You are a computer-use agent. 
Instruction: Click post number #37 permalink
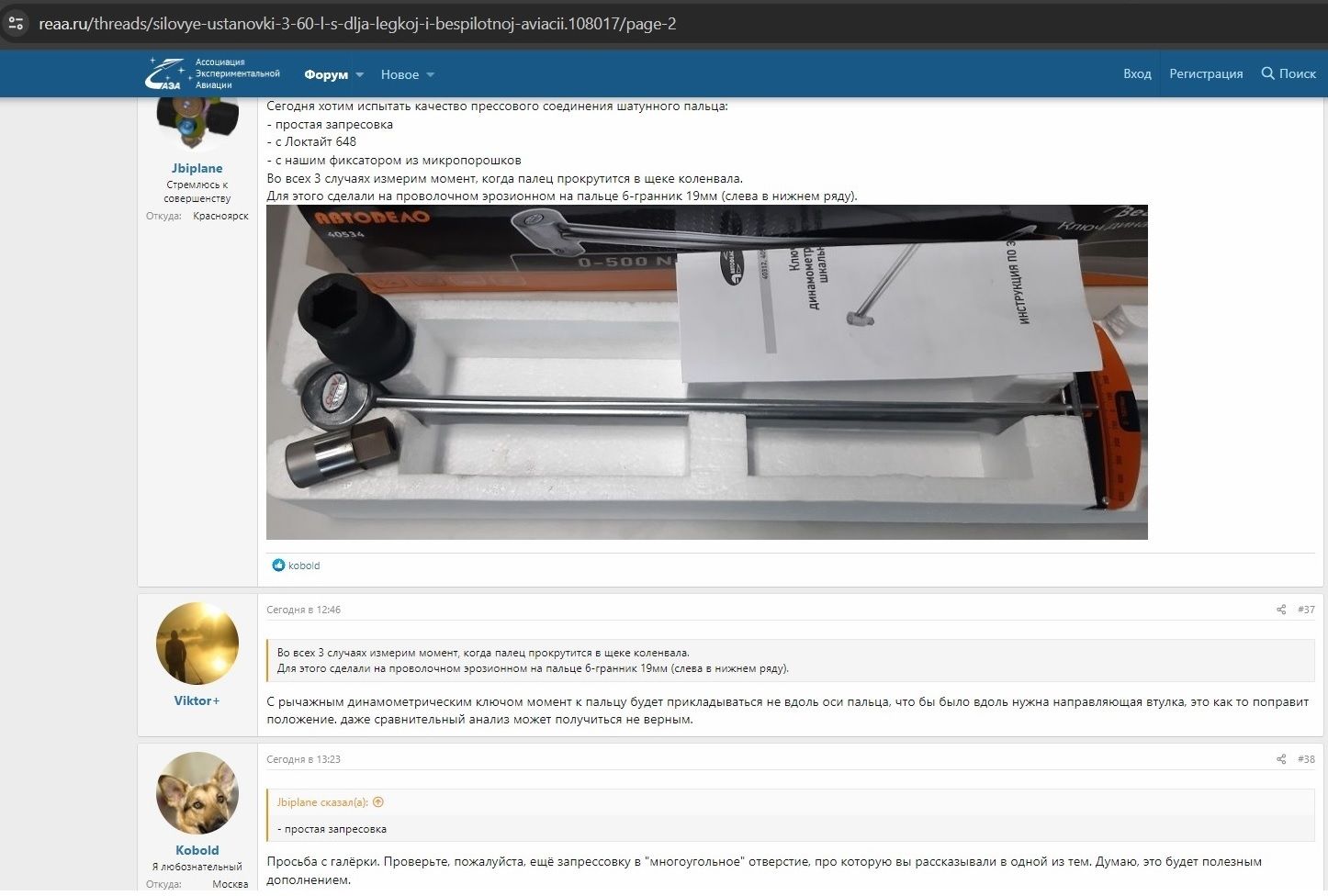(x=1306, y=610)
